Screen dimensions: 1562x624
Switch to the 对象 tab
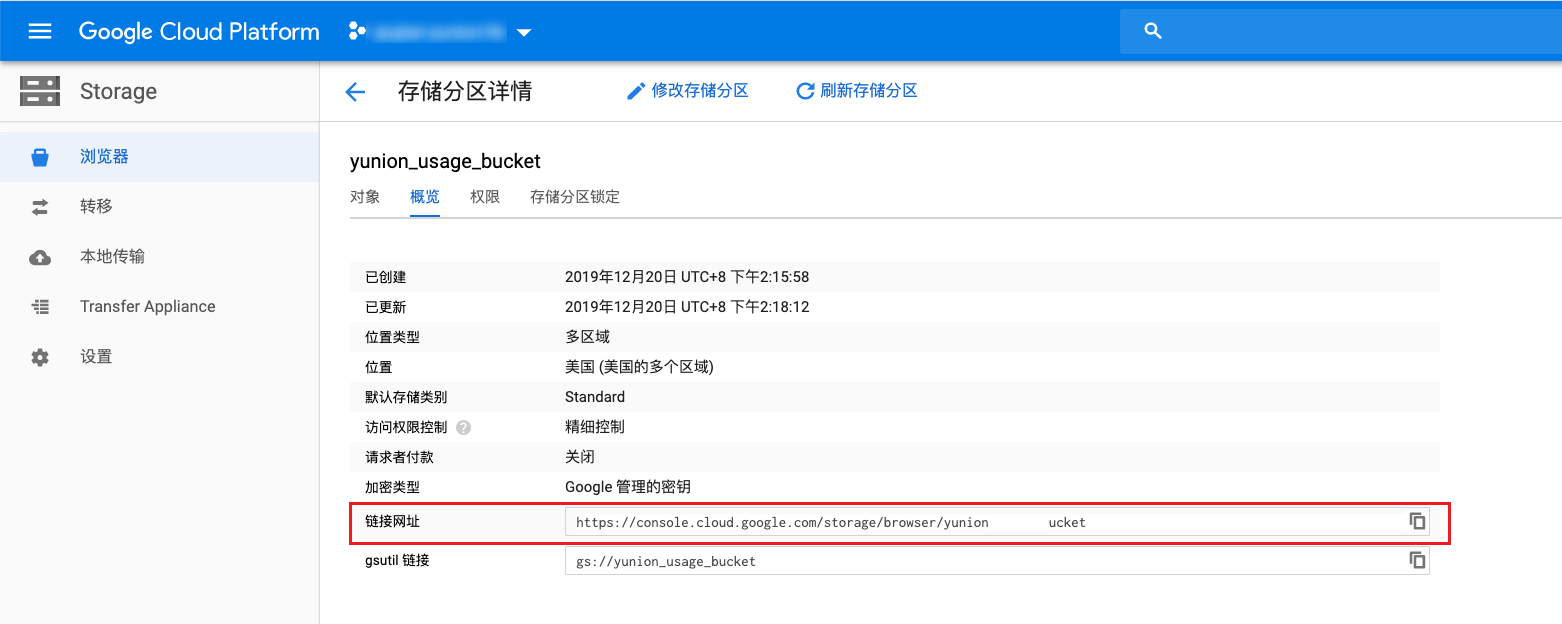[365, 197]
